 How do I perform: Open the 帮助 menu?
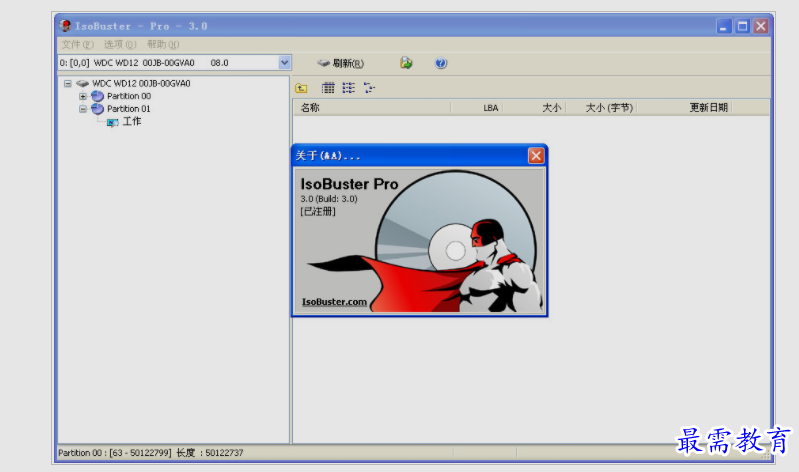[163, 44]
